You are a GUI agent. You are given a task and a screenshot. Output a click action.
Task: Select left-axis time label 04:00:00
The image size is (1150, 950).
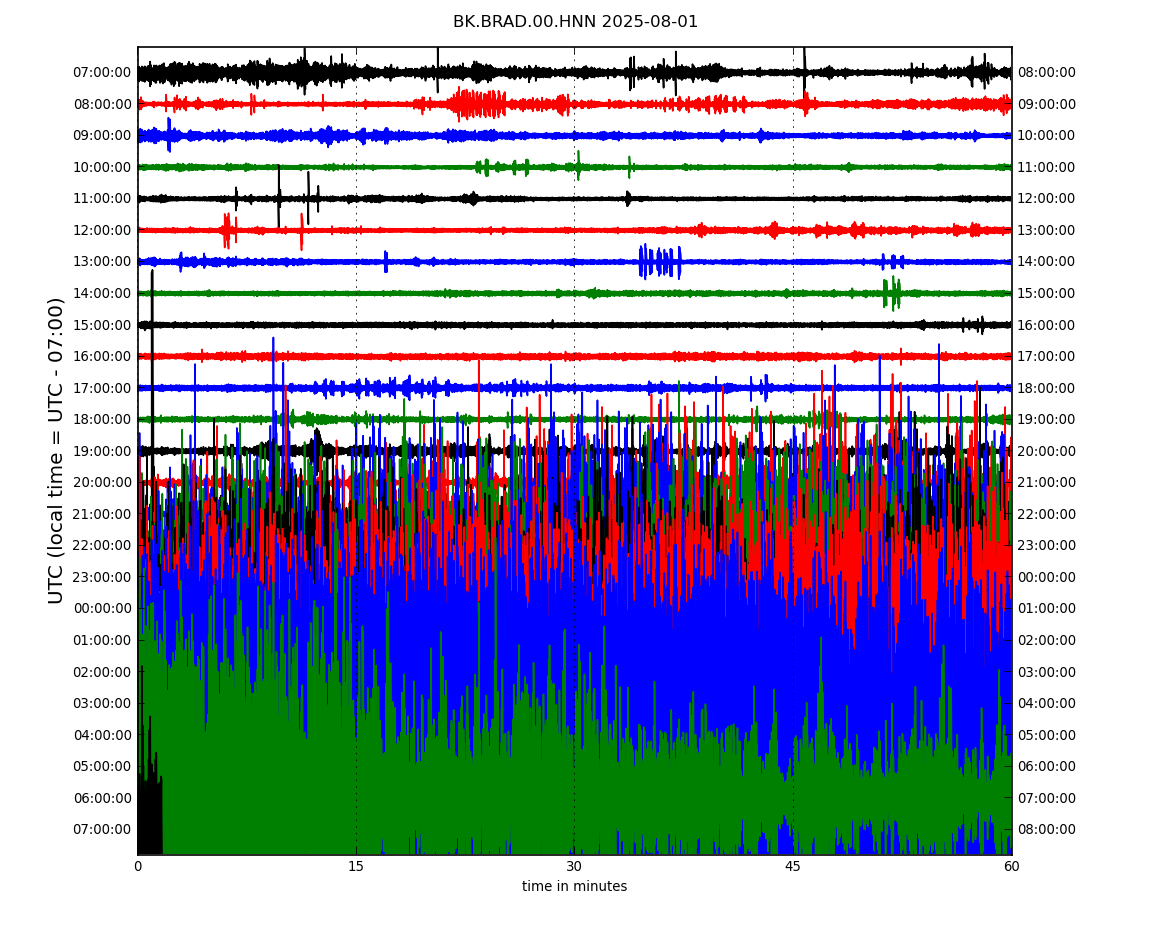pyautogui.click(x=102, y=735)
